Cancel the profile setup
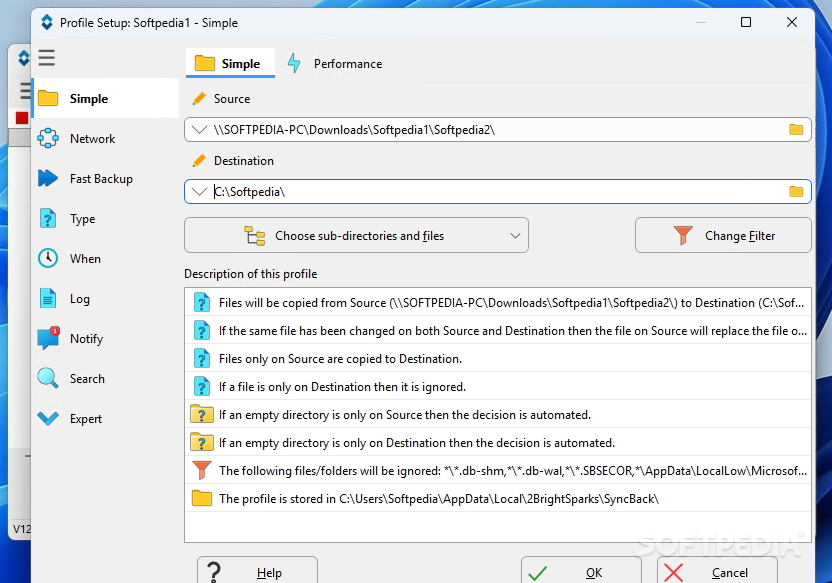The width and height of the screenshot is (832, 583). pos(717,571)
